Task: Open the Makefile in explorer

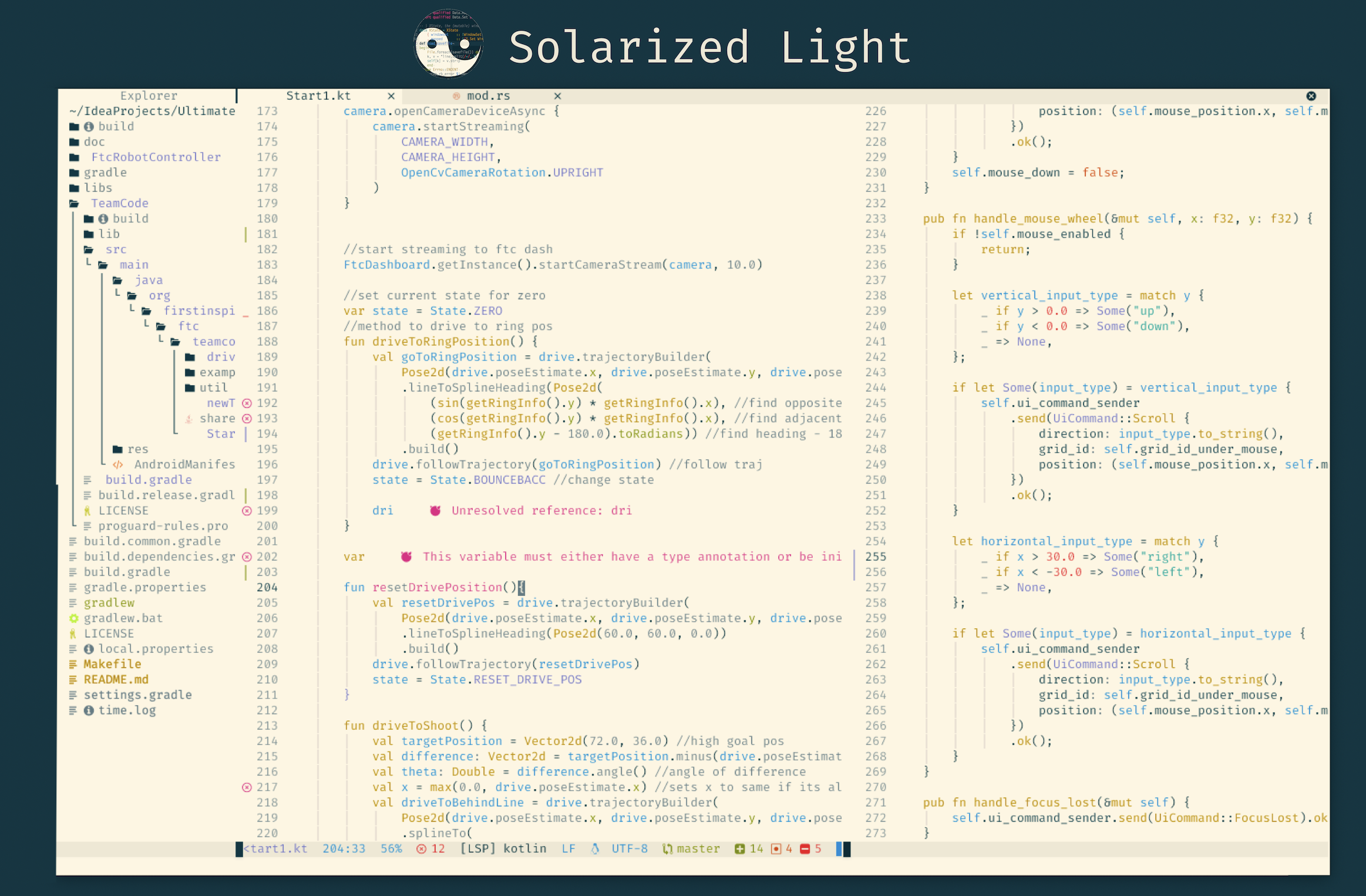Action: coord(112,664)
